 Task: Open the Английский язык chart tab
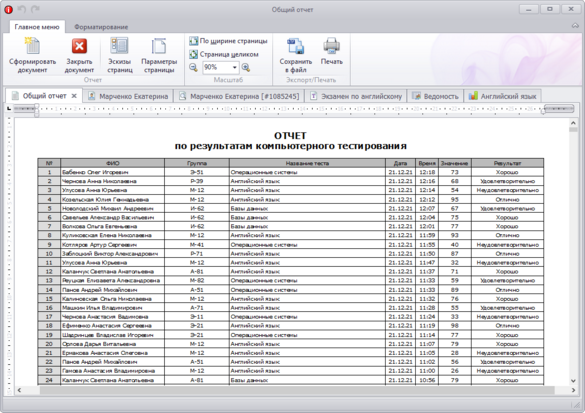503,96
